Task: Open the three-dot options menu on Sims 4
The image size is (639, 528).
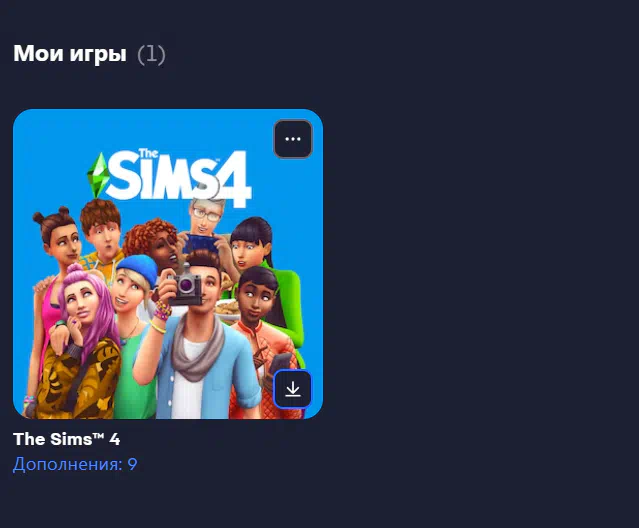Action: pos(293,139)
